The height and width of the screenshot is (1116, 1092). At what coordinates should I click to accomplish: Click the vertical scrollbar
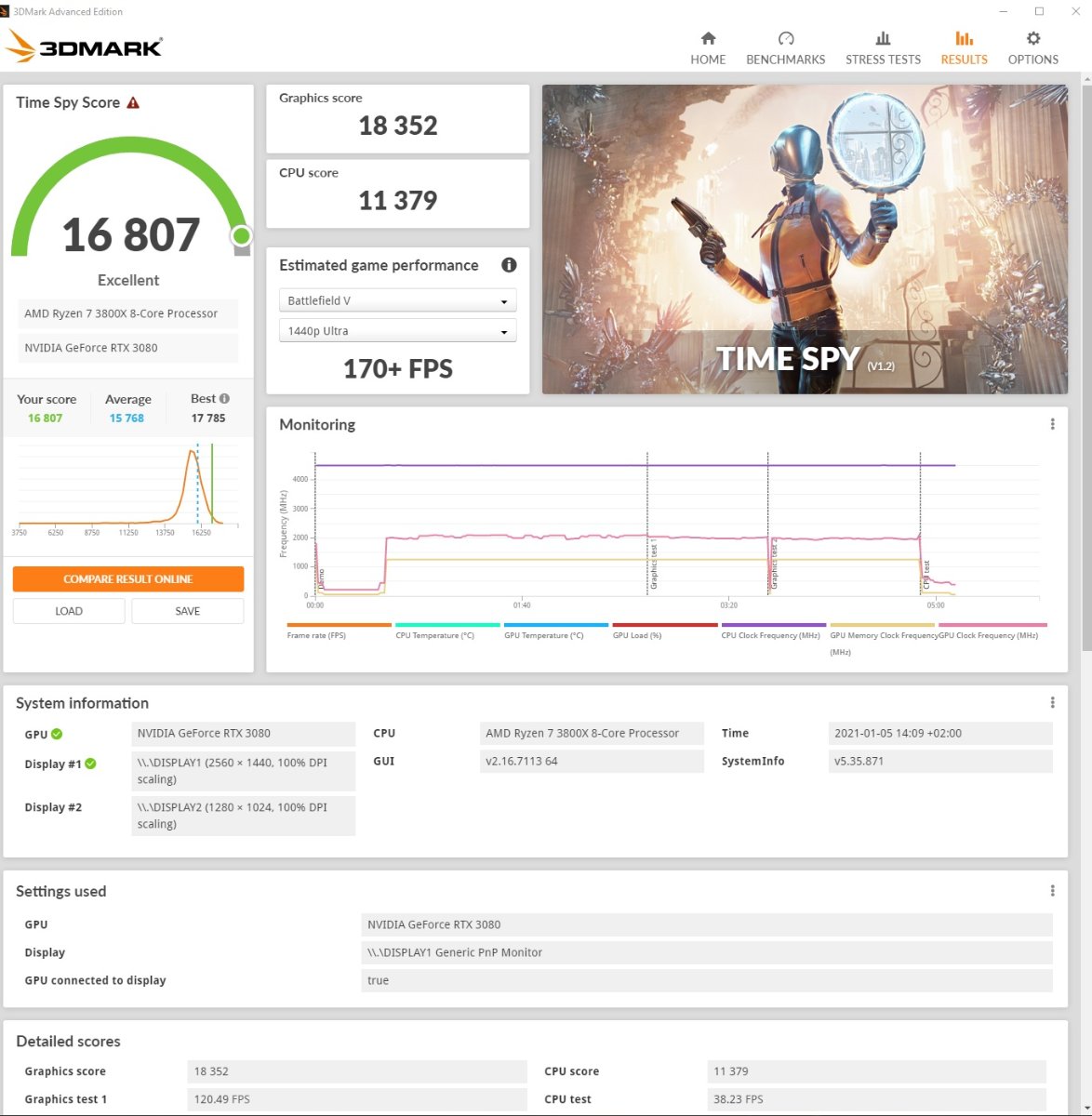click(x=1085, y=366)
